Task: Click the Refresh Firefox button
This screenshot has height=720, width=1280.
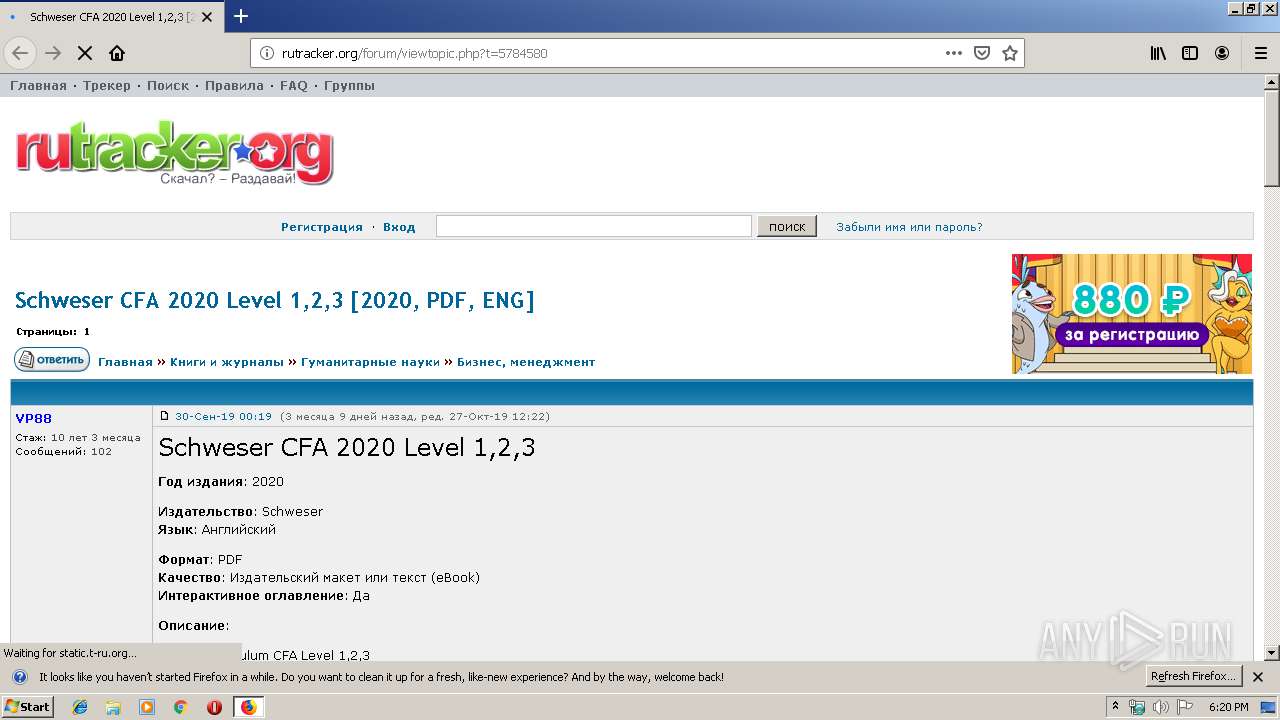Action: (1193, 677)
